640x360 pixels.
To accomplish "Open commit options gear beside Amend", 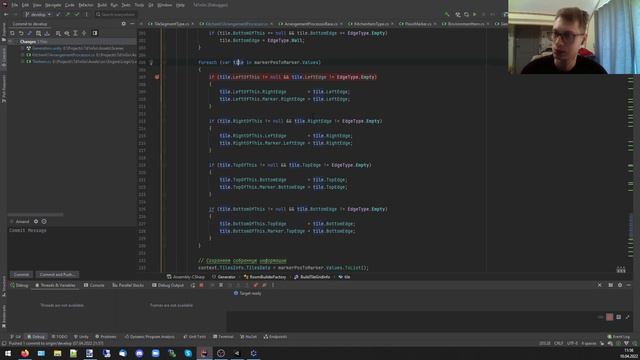I will click(x=36, y=221).
